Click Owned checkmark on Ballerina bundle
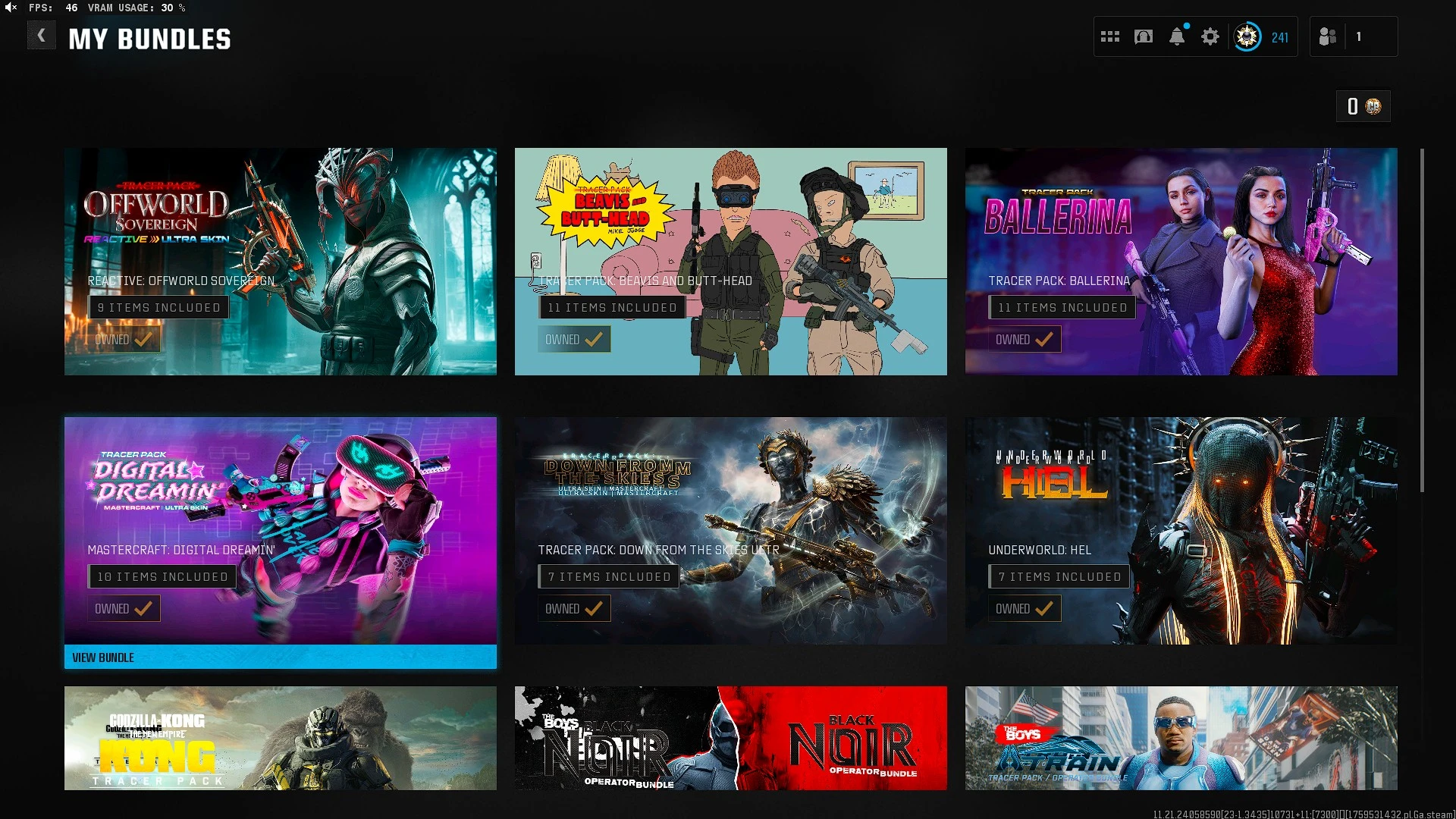 1043,339
